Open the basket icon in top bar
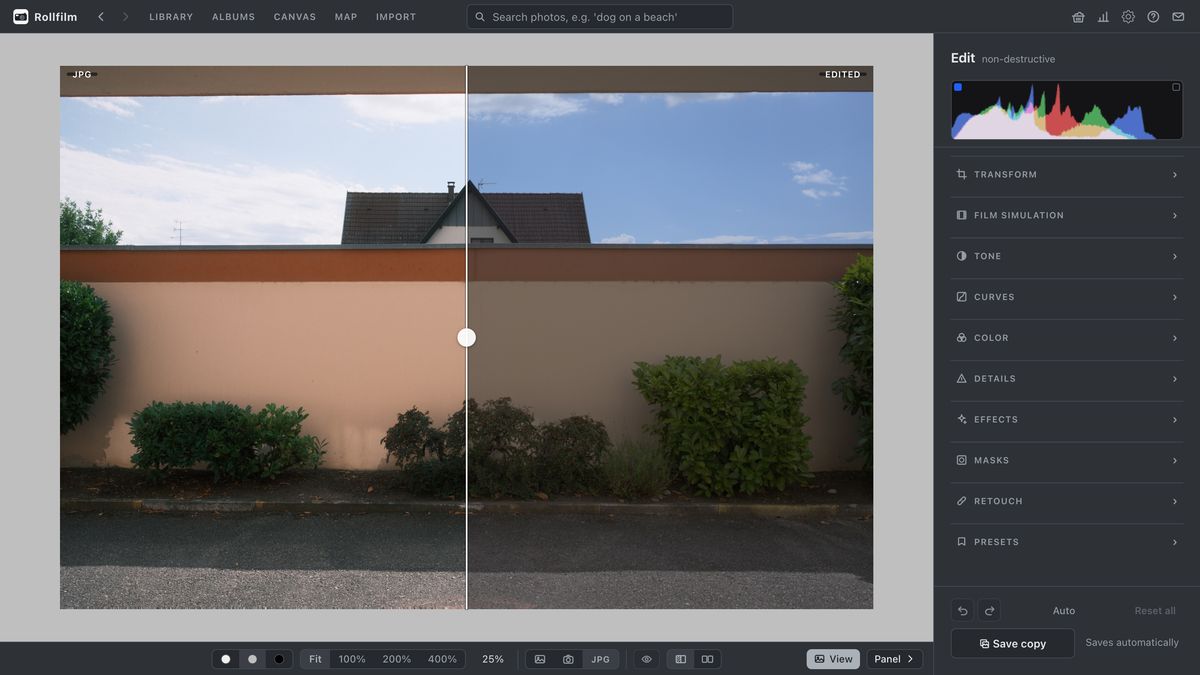This screenshot has height=675, width=1200. pyautogui.click(x=1078, y=17)
